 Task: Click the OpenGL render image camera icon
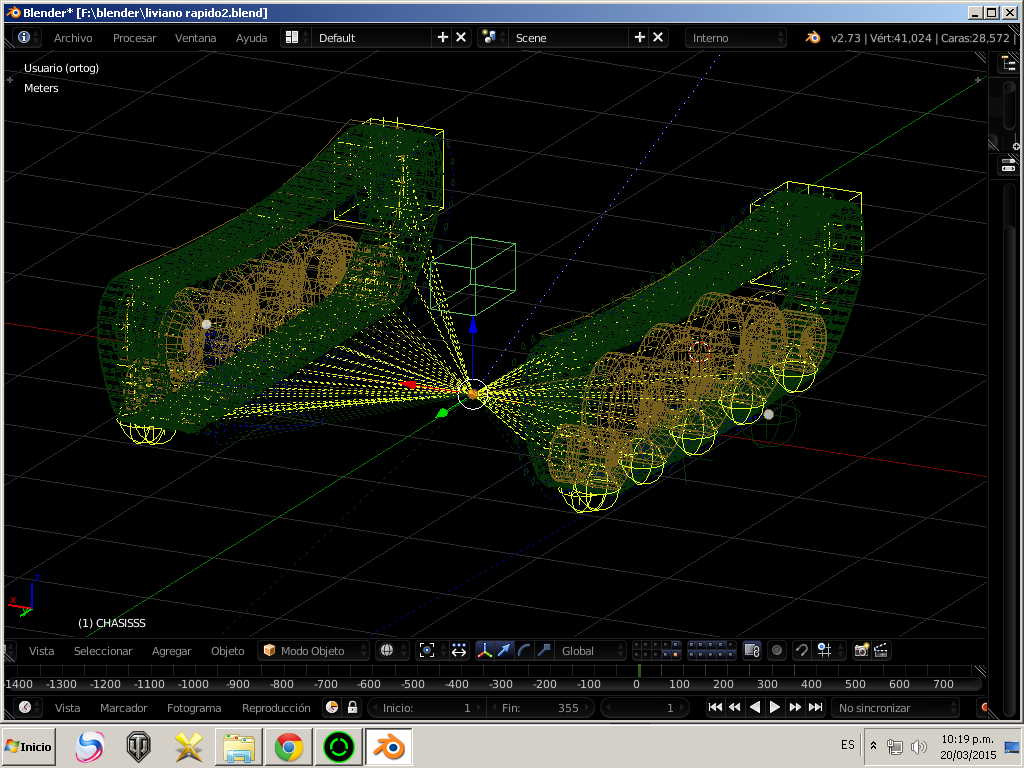[861, 650]
